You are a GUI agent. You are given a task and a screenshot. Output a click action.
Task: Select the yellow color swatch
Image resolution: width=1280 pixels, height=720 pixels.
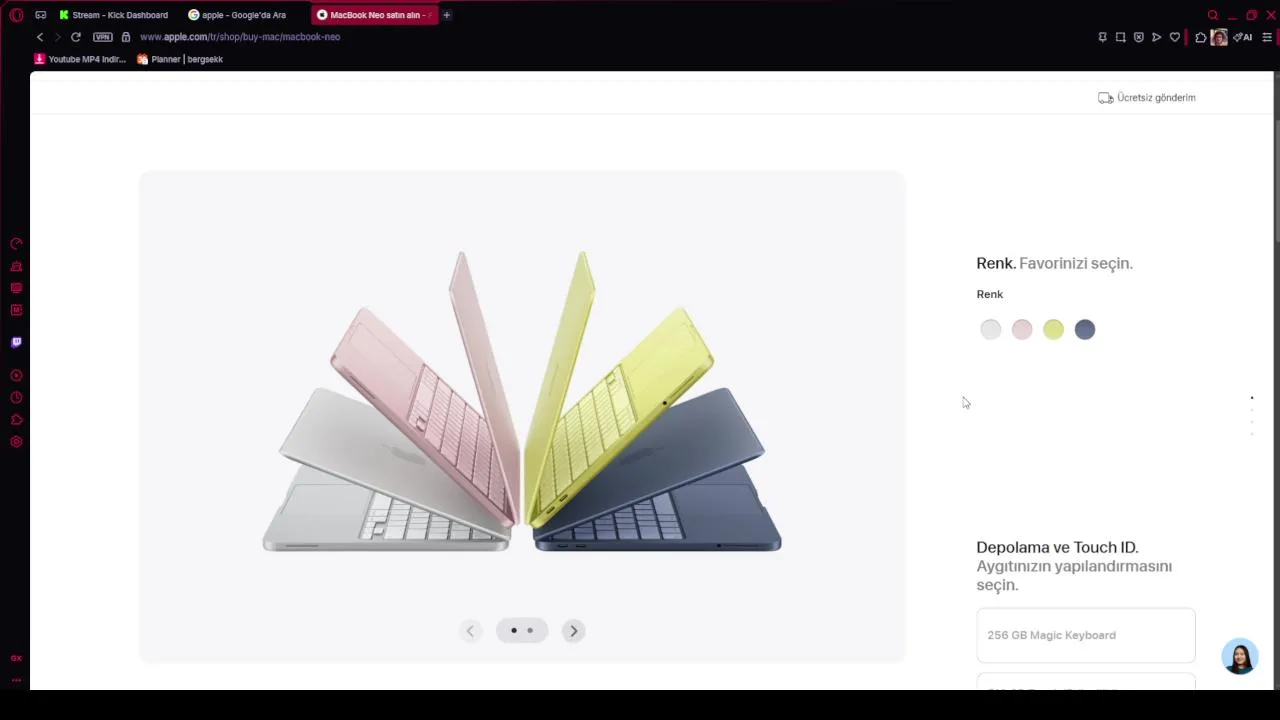(x=1053, y=329)
